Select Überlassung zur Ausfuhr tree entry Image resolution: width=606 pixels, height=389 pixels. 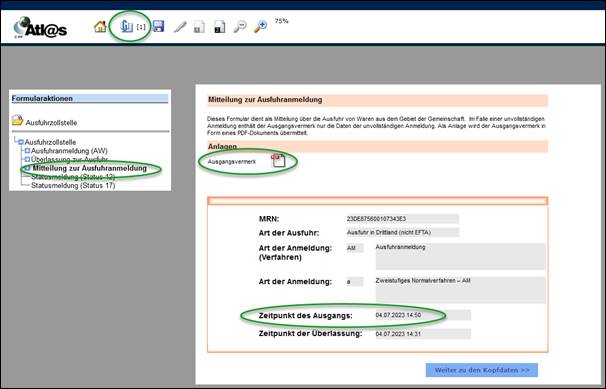pyautogui.click(x=69, y=159)
